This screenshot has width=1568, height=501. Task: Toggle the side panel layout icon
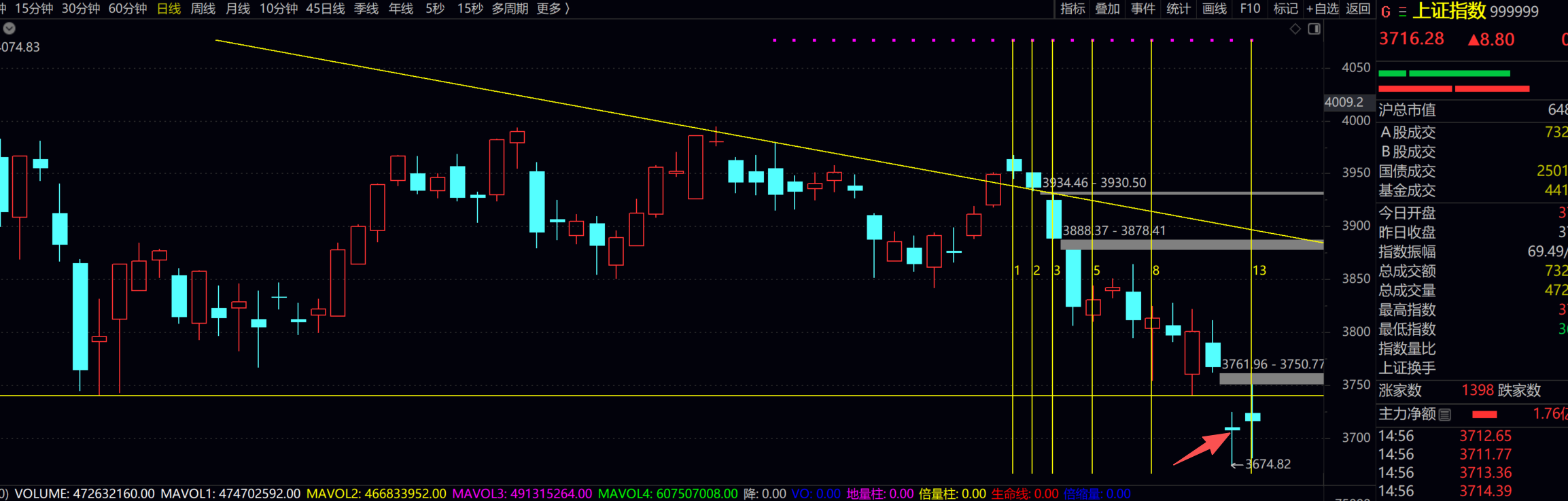[1314, 29]
